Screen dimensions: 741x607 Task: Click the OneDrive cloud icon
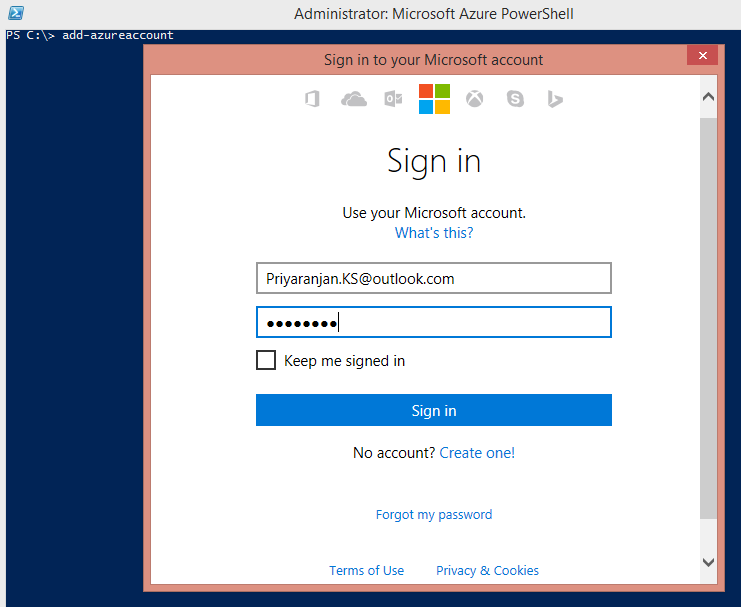[x=353, y=99]
